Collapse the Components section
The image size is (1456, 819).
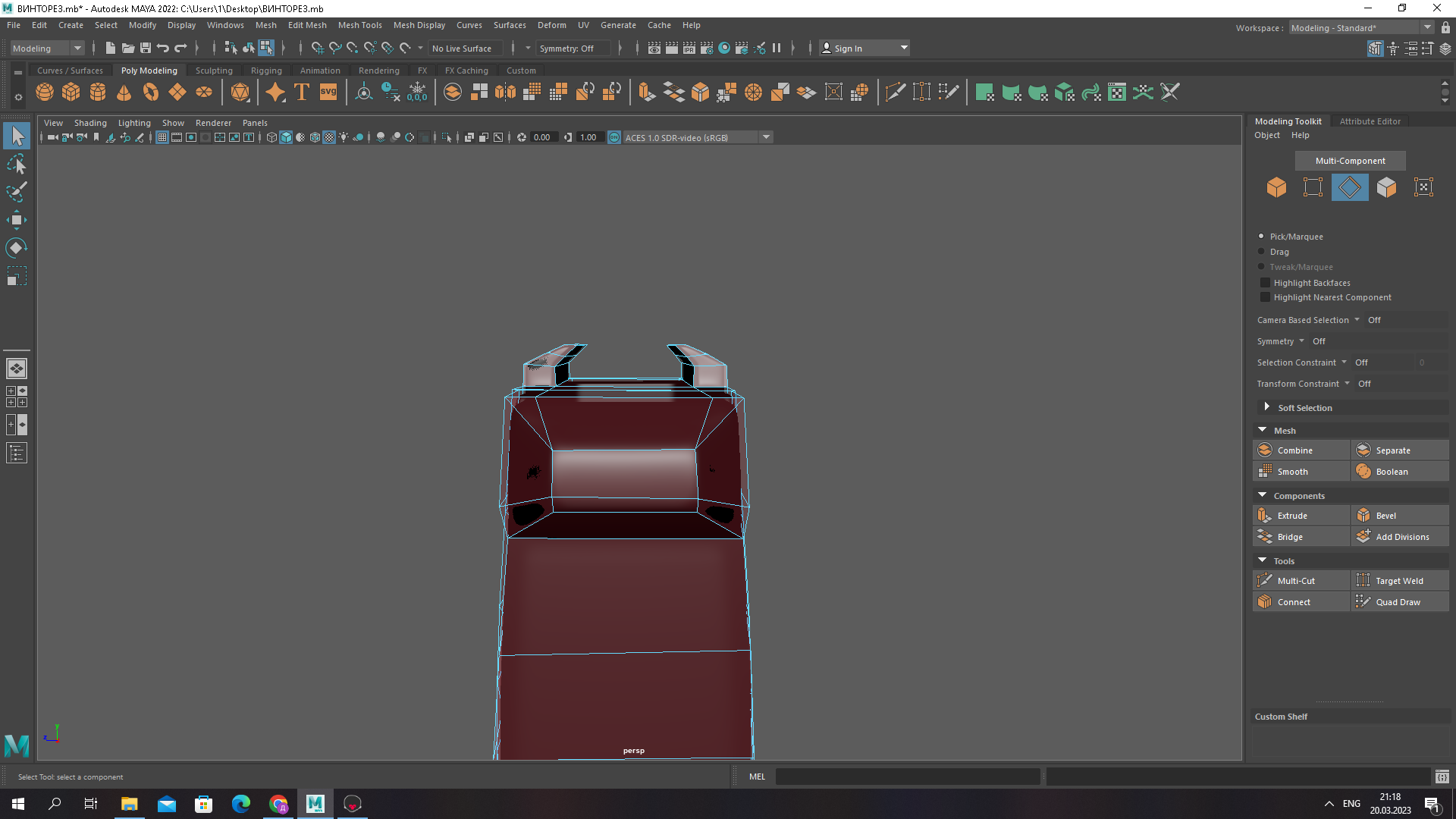pyautogui.click(x=1263, y=495)
